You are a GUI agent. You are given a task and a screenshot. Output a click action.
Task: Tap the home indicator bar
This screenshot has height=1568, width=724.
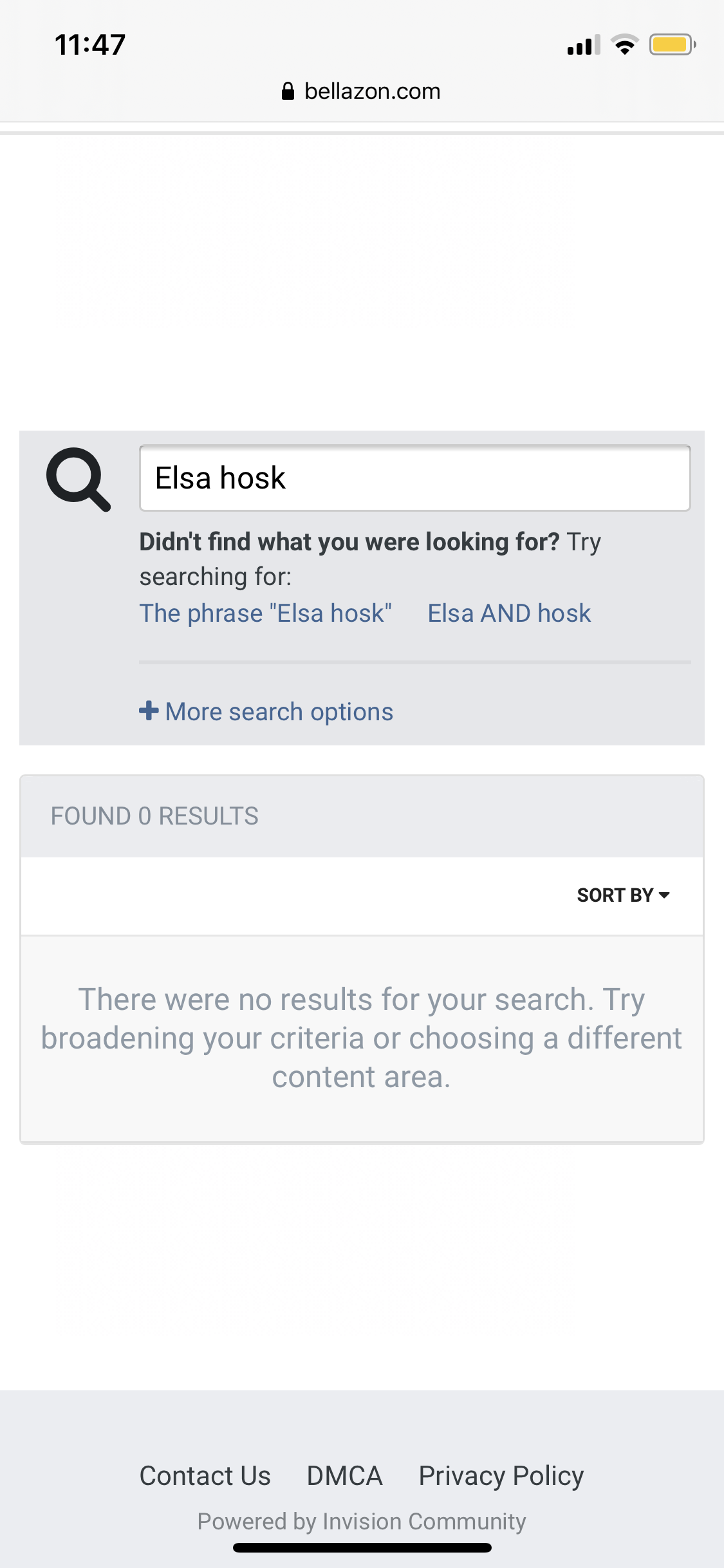(x=362, y=1548)
